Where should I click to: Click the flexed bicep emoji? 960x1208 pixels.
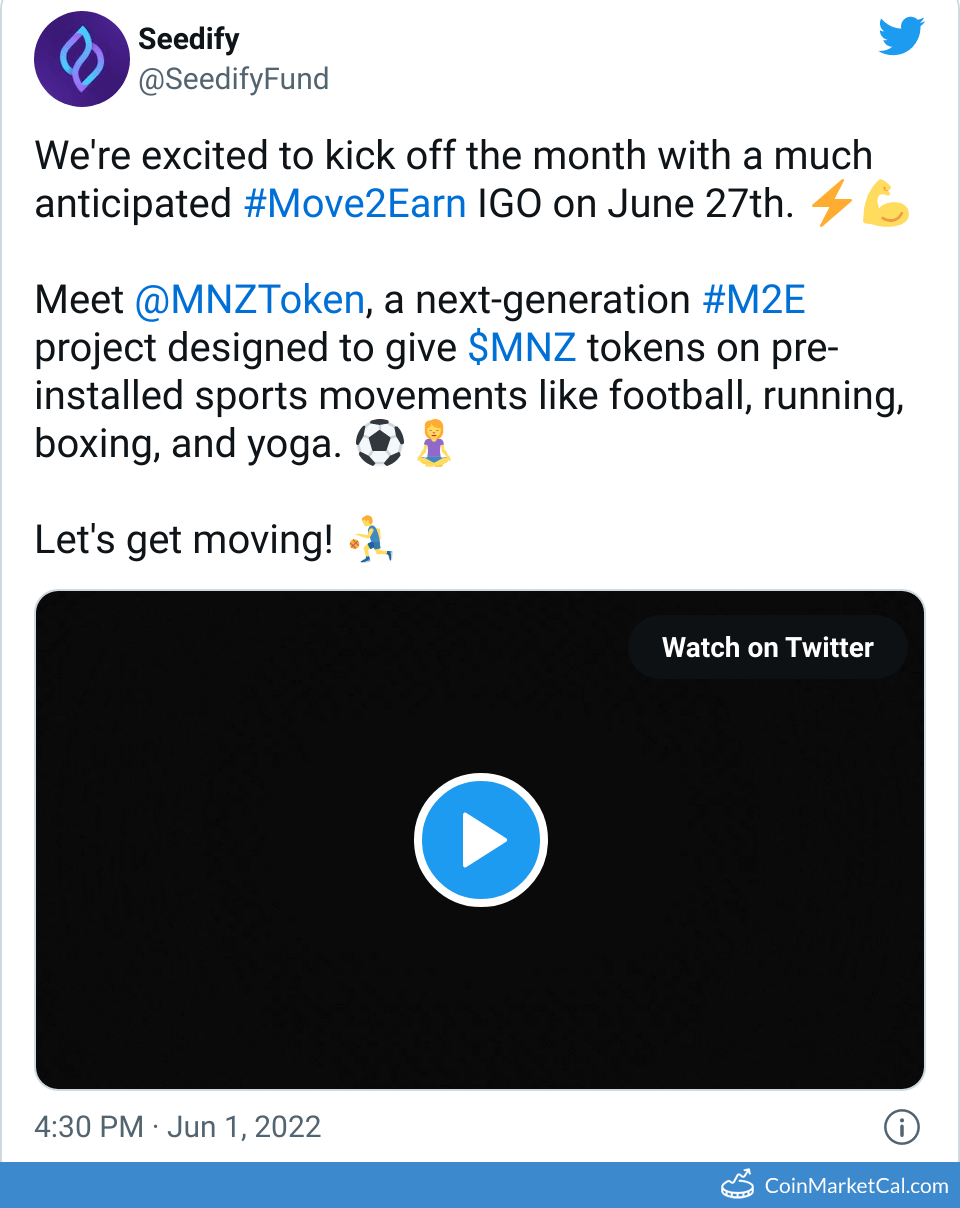click(x=886, y=204)
